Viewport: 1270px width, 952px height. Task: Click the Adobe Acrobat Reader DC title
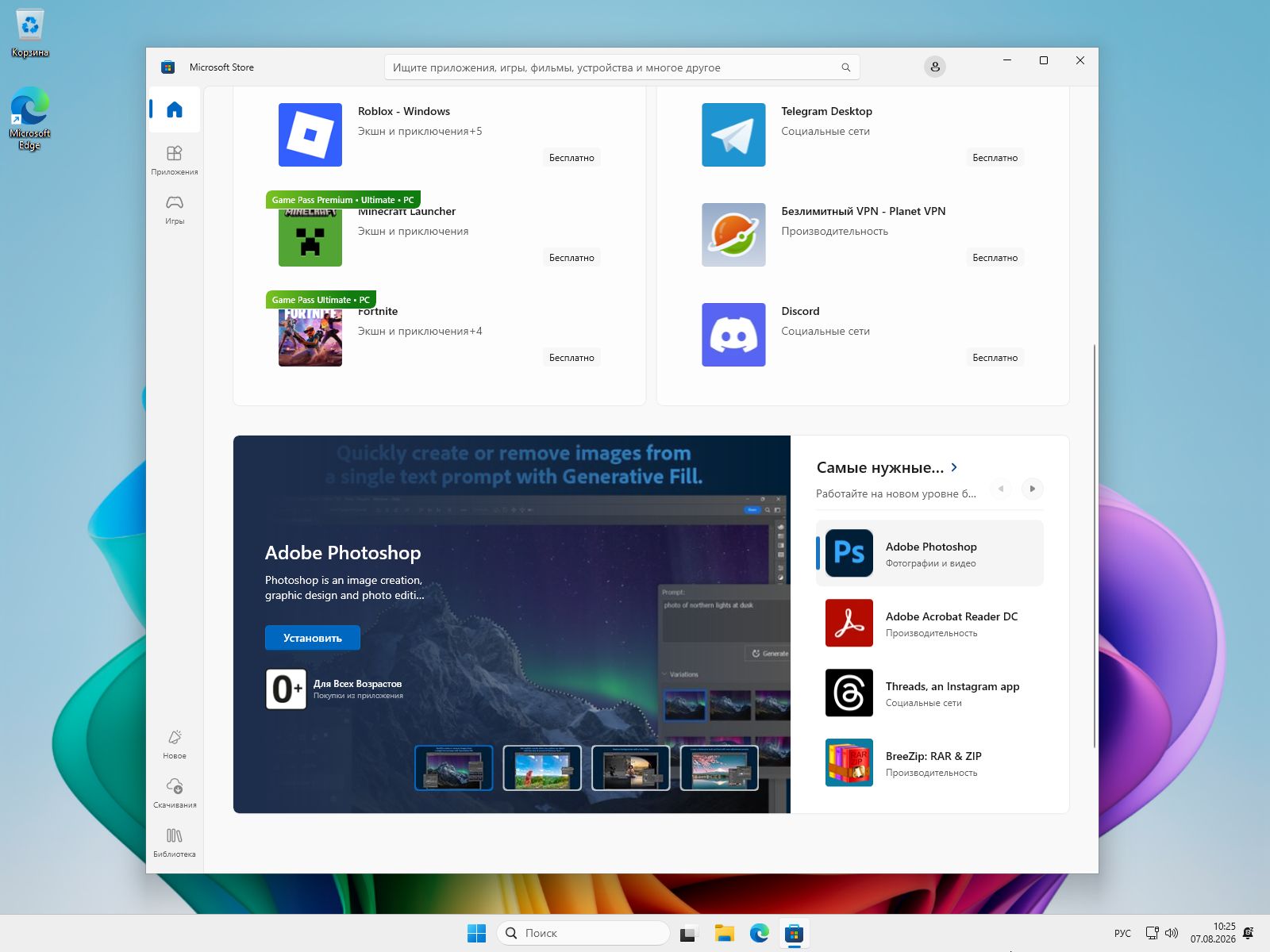tap(952, 616)
